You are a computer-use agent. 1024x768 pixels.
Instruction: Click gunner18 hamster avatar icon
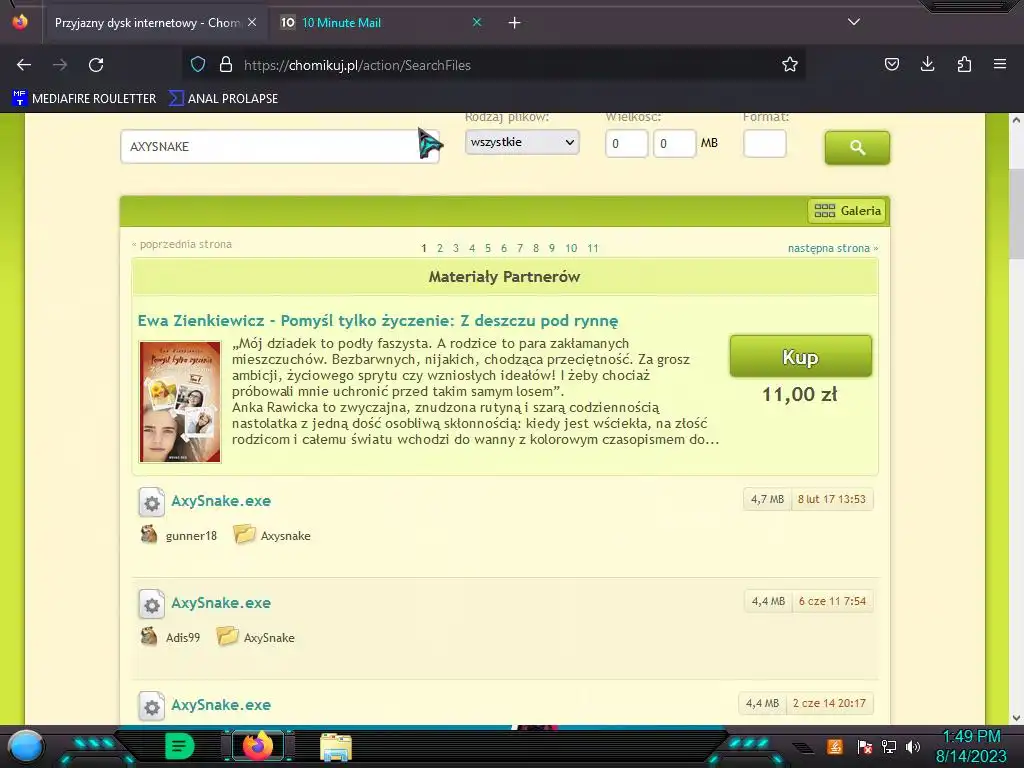[149, 534]
